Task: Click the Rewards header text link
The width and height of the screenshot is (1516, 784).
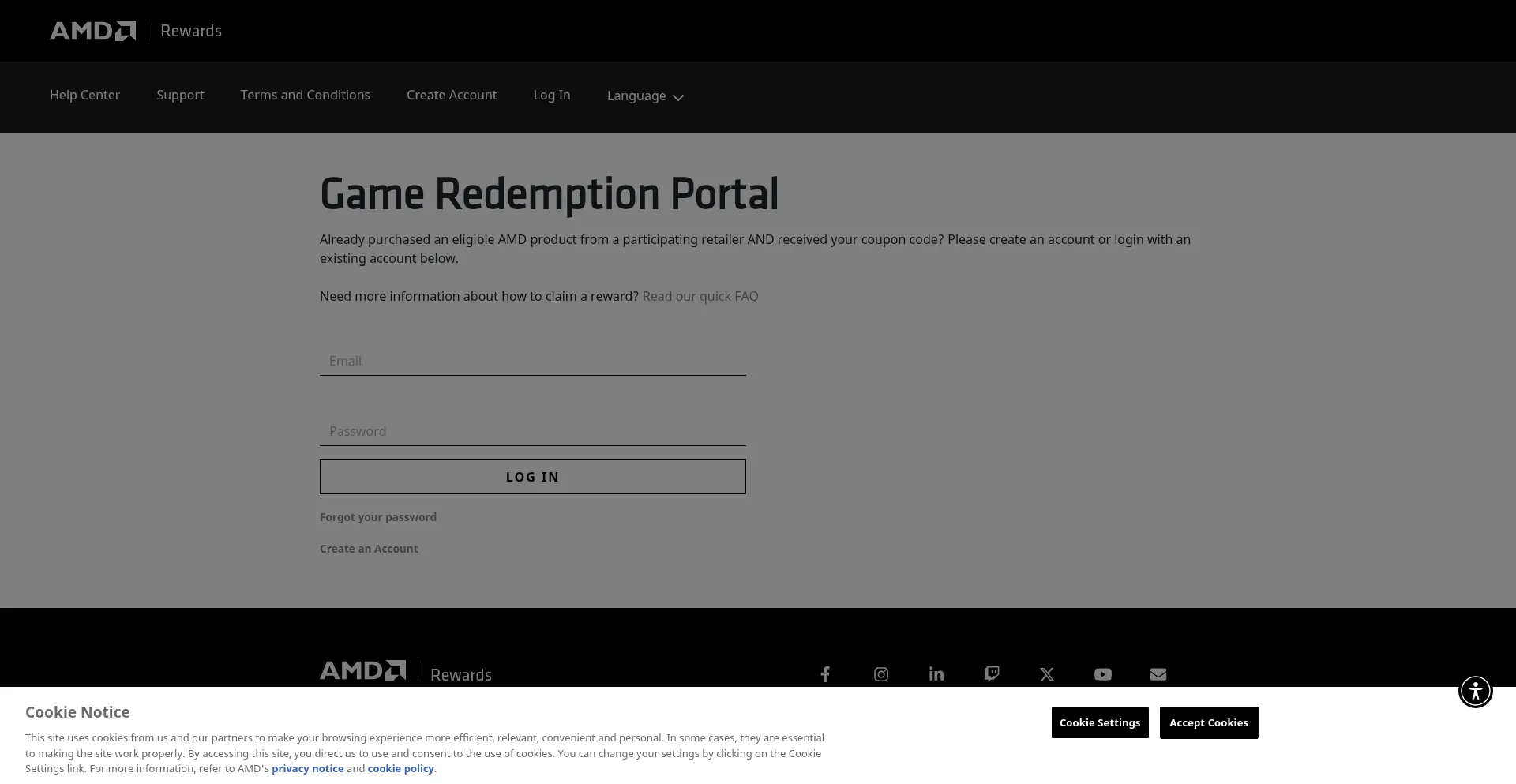Action: (191, 31)
